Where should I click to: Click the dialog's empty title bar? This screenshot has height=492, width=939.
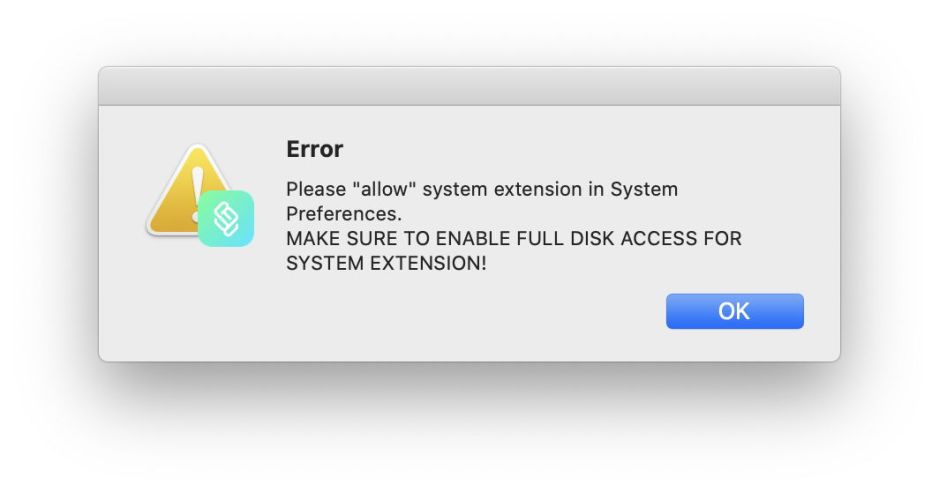(x=469, y=86)
